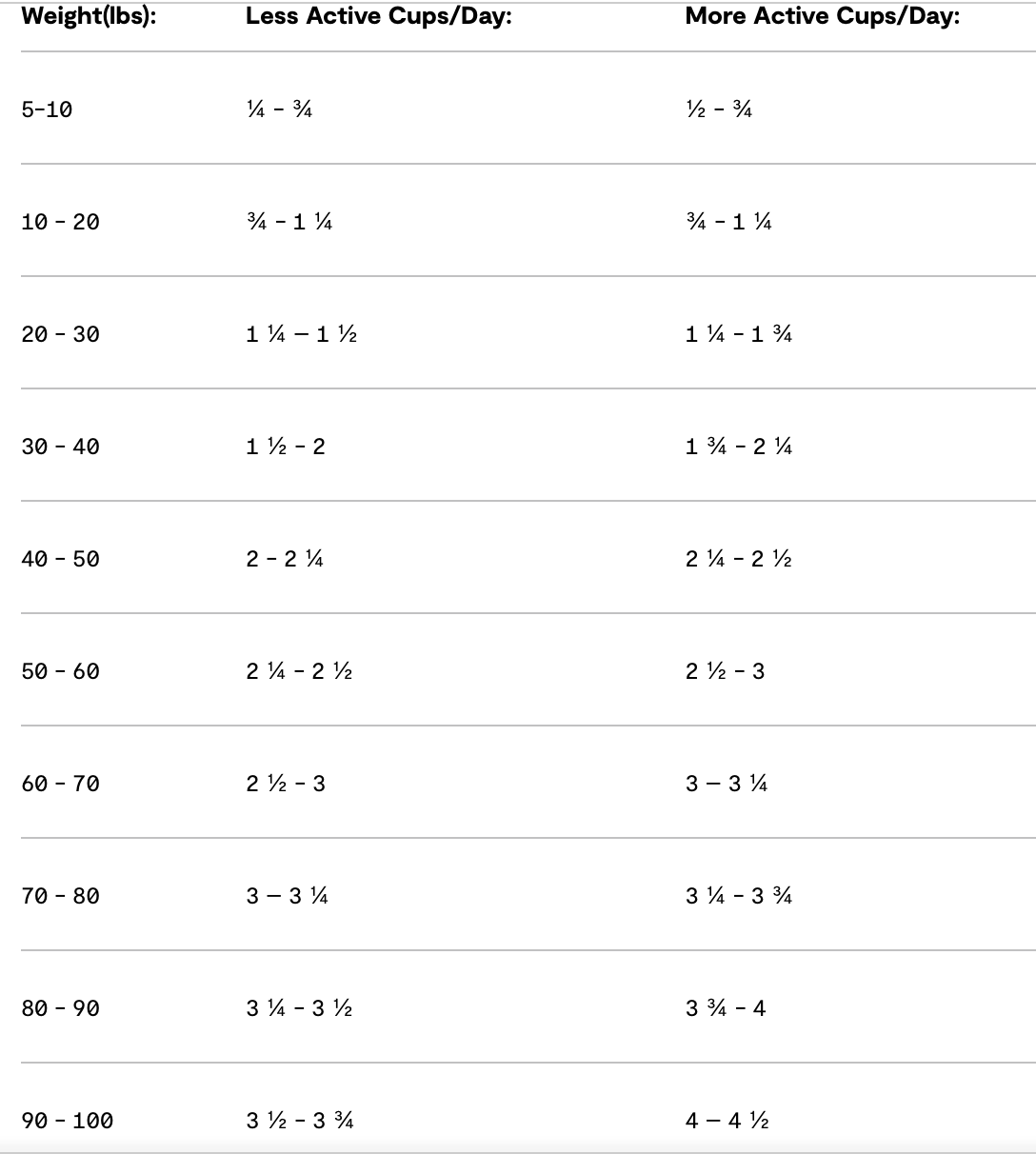This screenshot has height=1154, width=1036.
Task: Click More Active value for 5-10 lbs
Action: (x=719, y=109)
